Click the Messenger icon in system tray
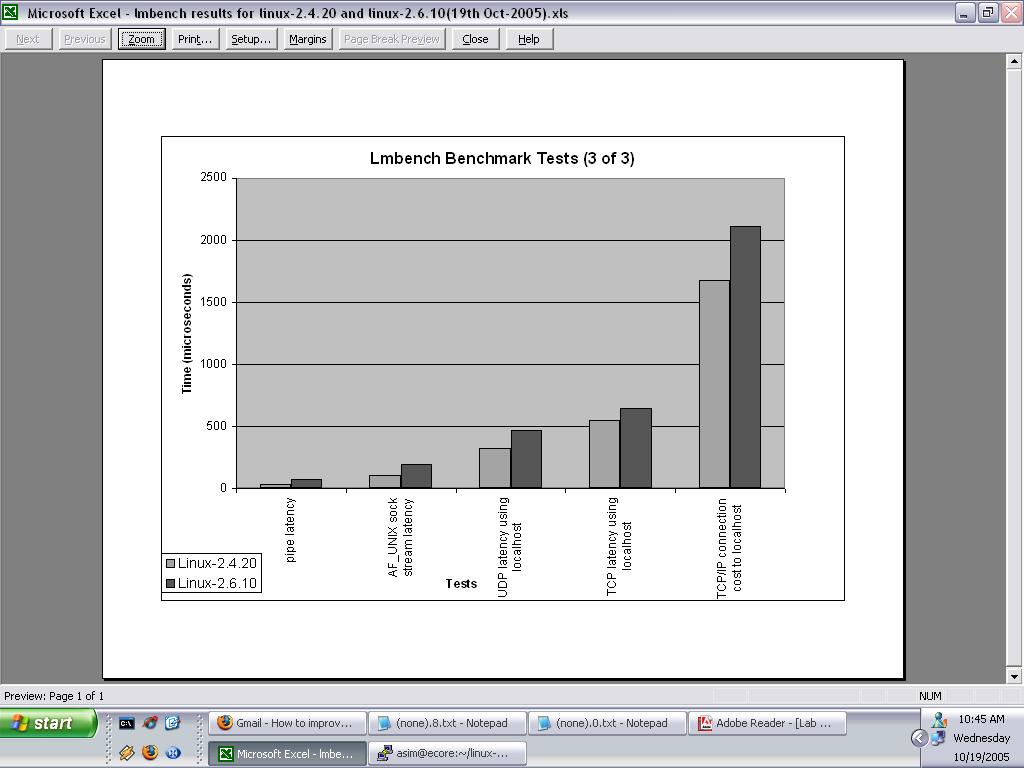This screenshot has height=768, width=1024. (939, 720)
